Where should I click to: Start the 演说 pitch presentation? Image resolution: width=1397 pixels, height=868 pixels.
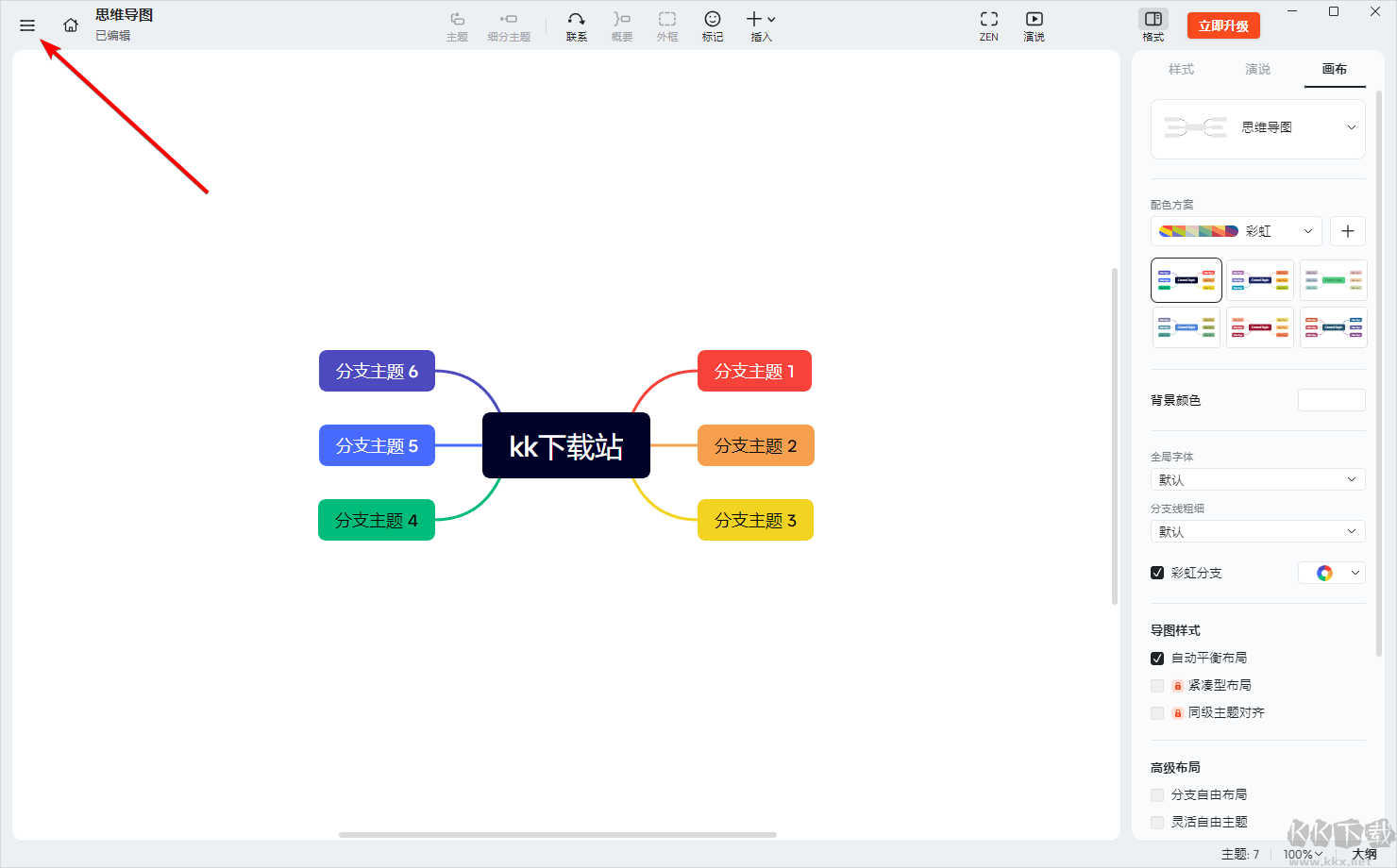click(1035, 26)
